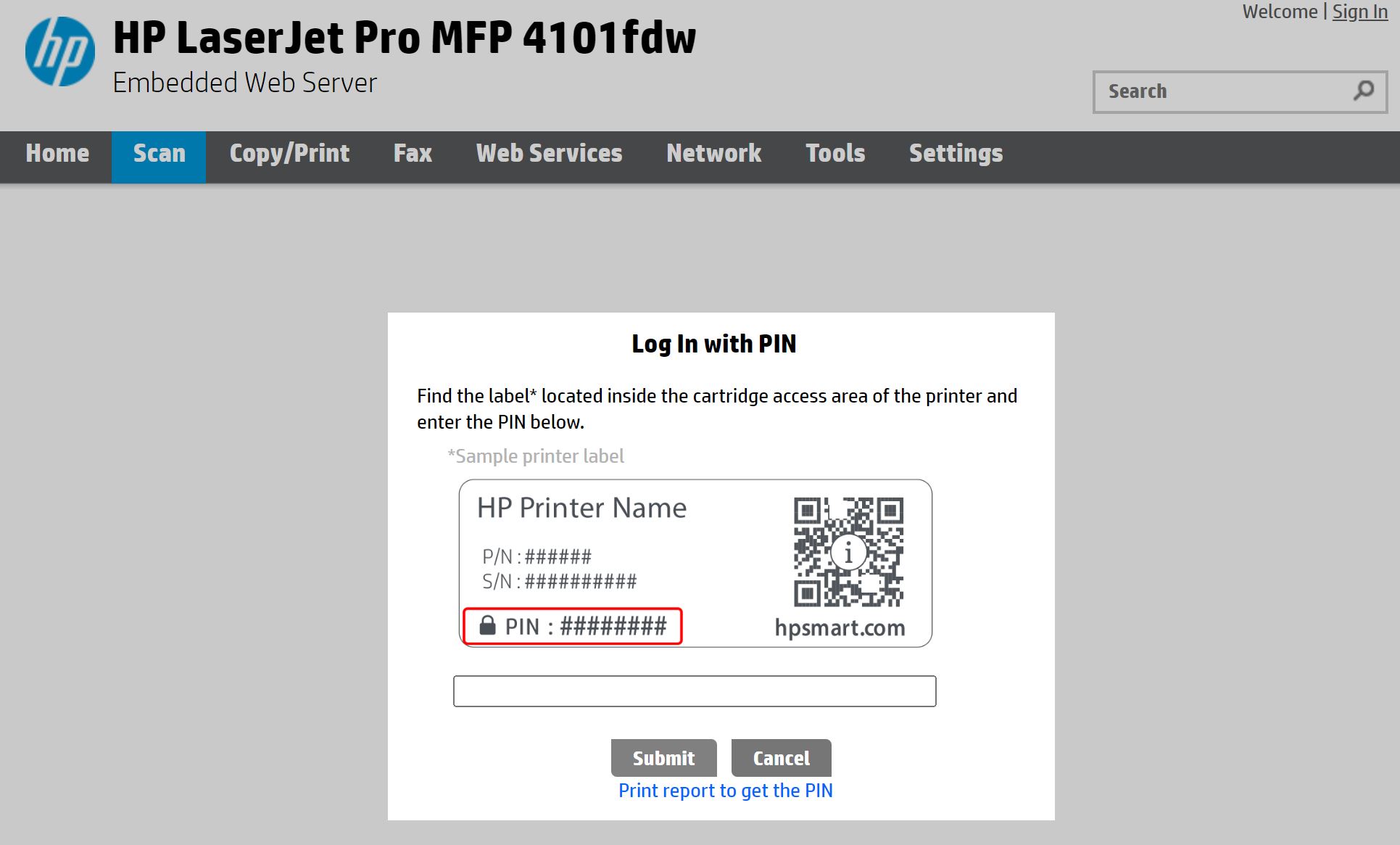This screenshot has height=845, width=1400.
Task: Click the lock icon next to PIN
Action: tap(487, 625)
